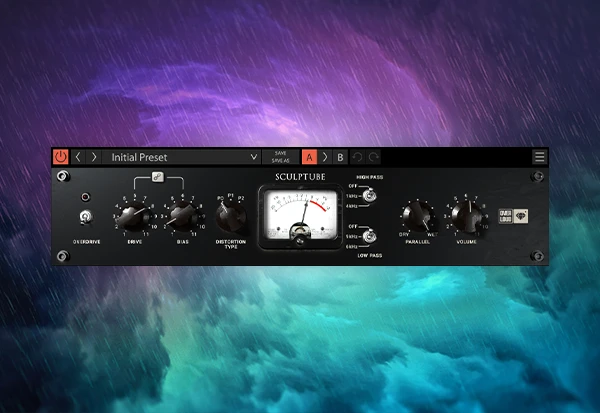The image size is (600, 413).
Task: Select the B state slot
Action: point(340,157)
